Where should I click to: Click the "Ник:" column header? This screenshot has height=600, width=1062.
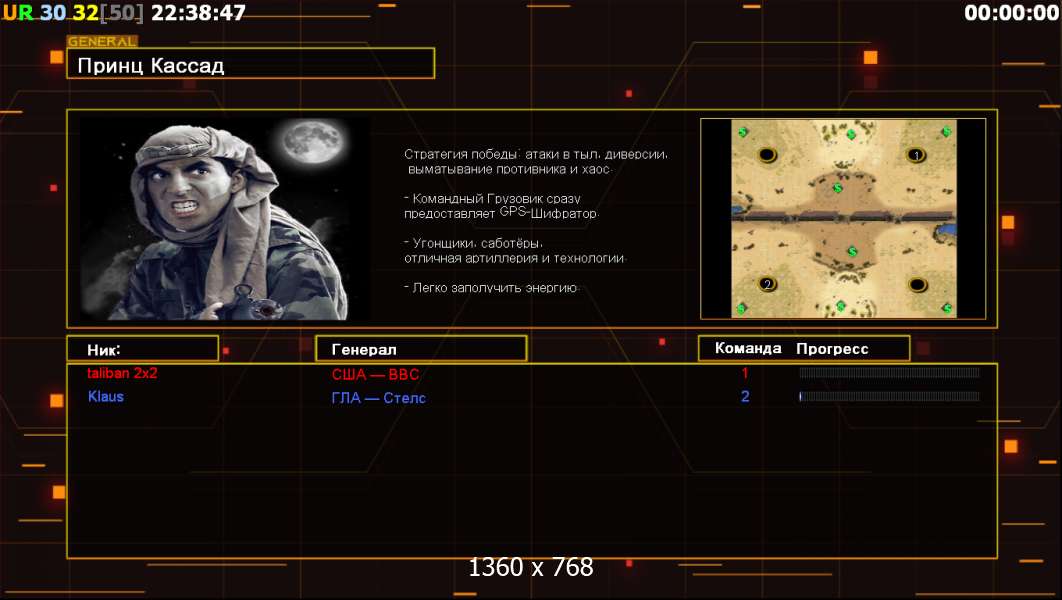[143, 349]
